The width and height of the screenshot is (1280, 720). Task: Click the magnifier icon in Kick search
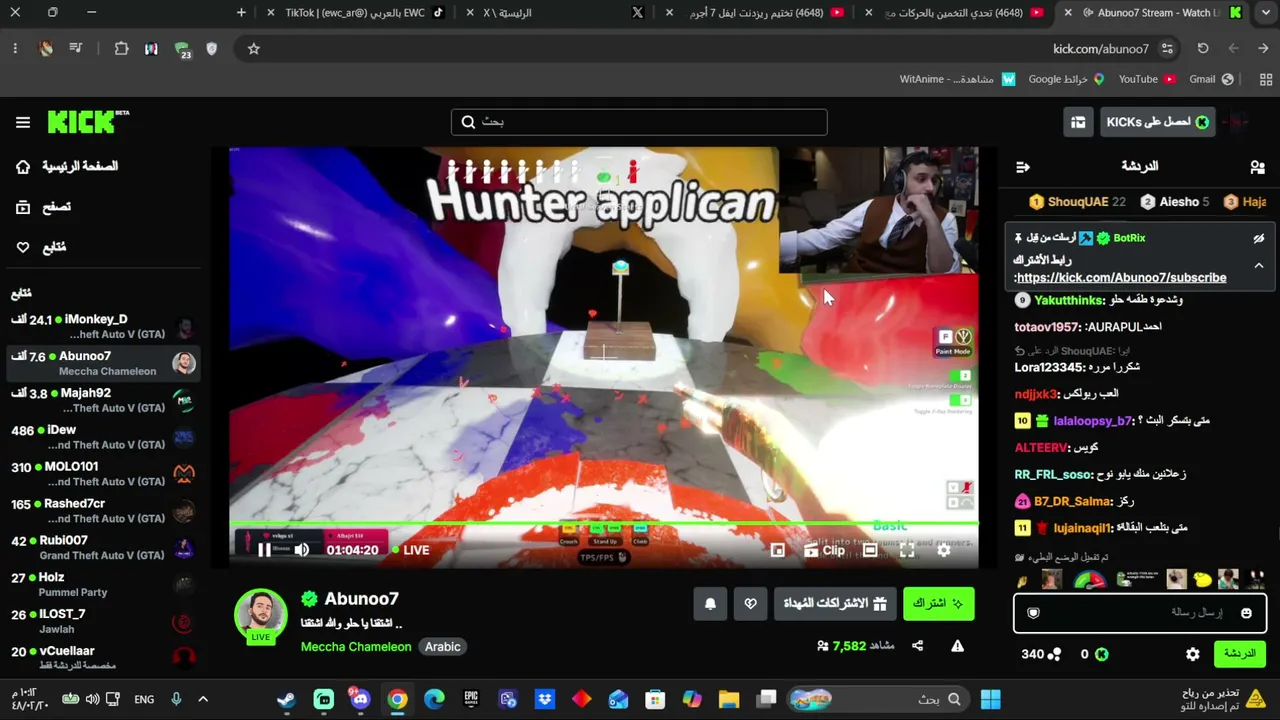coord(468,122)
